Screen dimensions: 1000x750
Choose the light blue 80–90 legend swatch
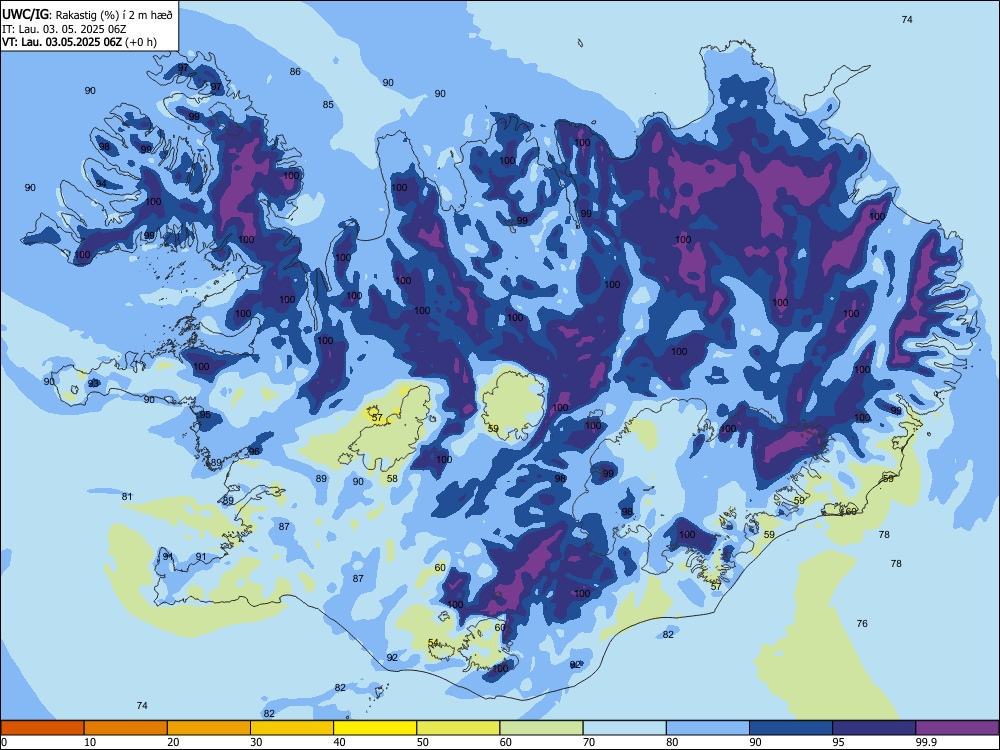click(708, 728)
